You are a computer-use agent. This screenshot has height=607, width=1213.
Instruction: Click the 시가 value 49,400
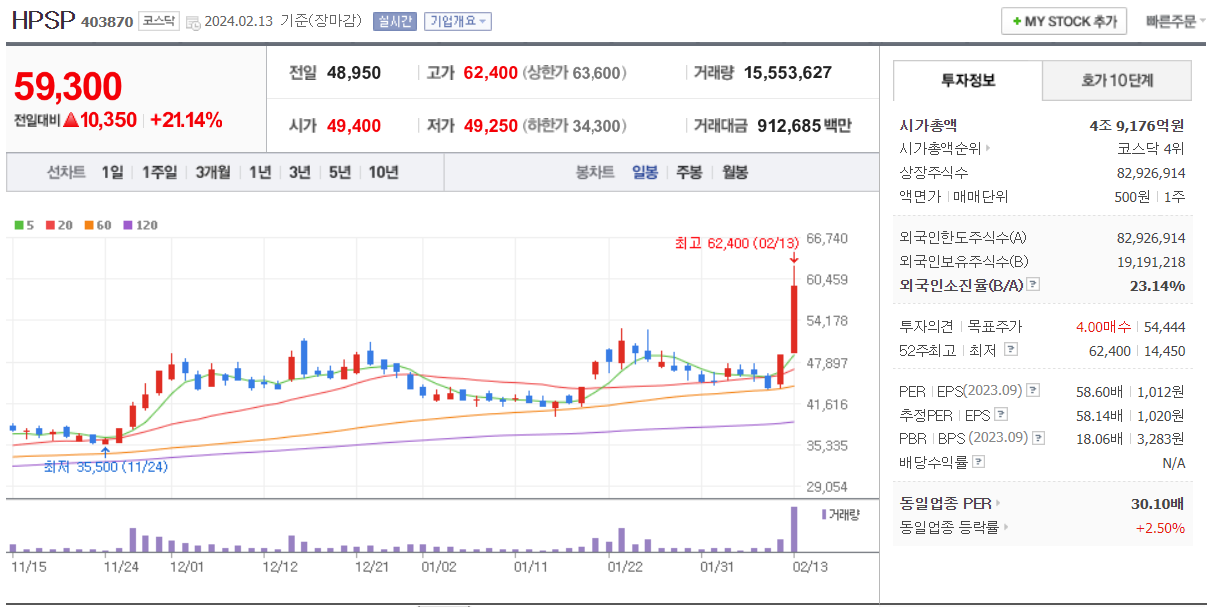(354, 126)
